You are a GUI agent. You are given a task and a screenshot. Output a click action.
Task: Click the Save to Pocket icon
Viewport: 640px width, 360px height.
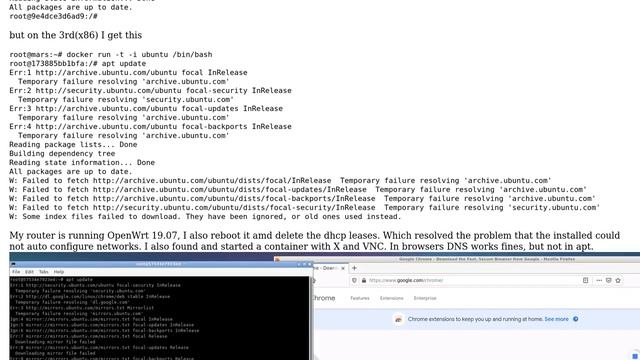coord(609,280)
